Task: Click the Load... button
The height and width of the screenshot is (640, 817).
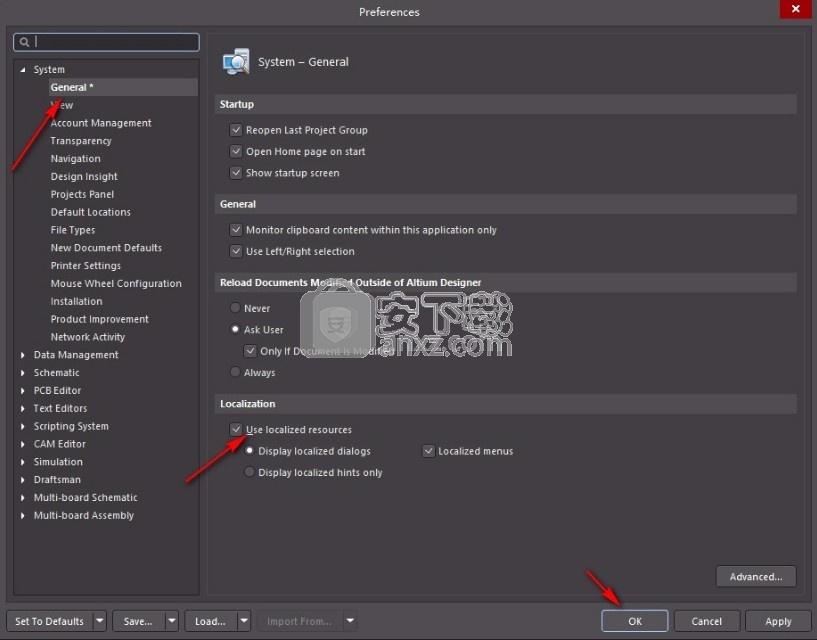Action: click(211, 621)
